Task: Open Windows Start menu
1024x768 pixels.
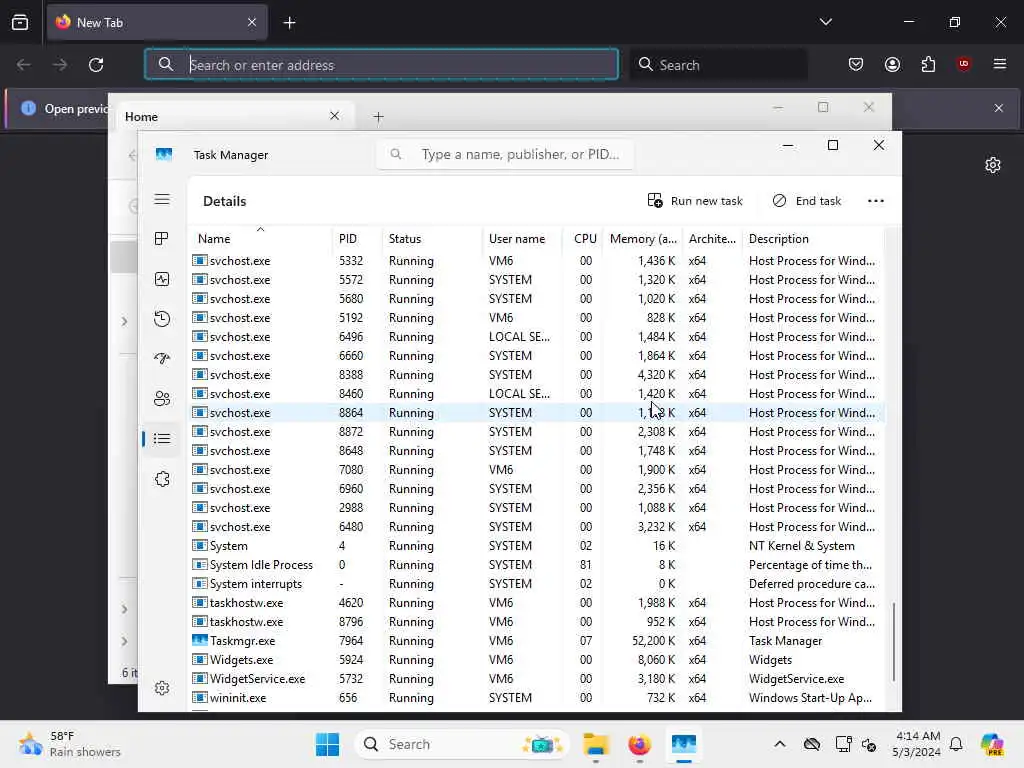Action: 327,744
